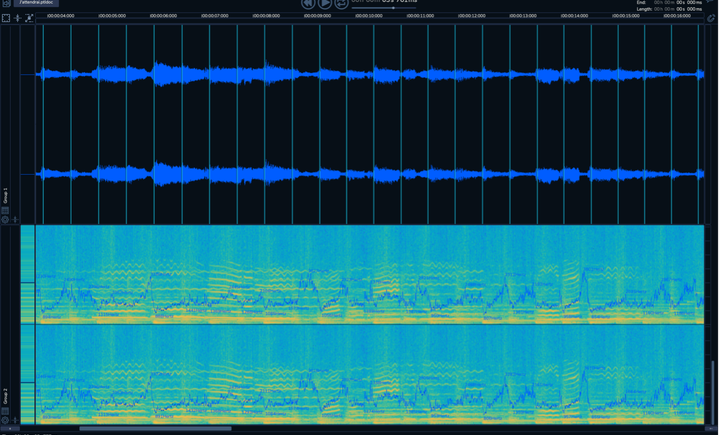Select the rectangular selection tool
The width and height of the screenshot is (720, 435).
coord(6,18)
